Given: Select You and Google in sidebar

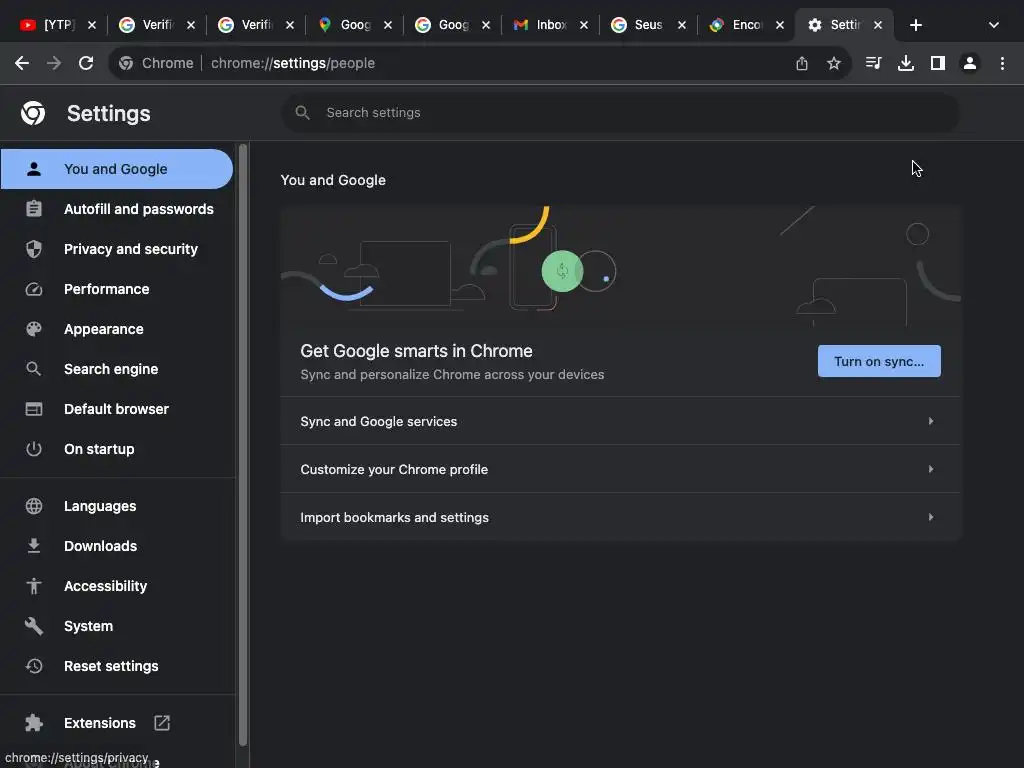Looking at the screenshot, I should point(116,169).
